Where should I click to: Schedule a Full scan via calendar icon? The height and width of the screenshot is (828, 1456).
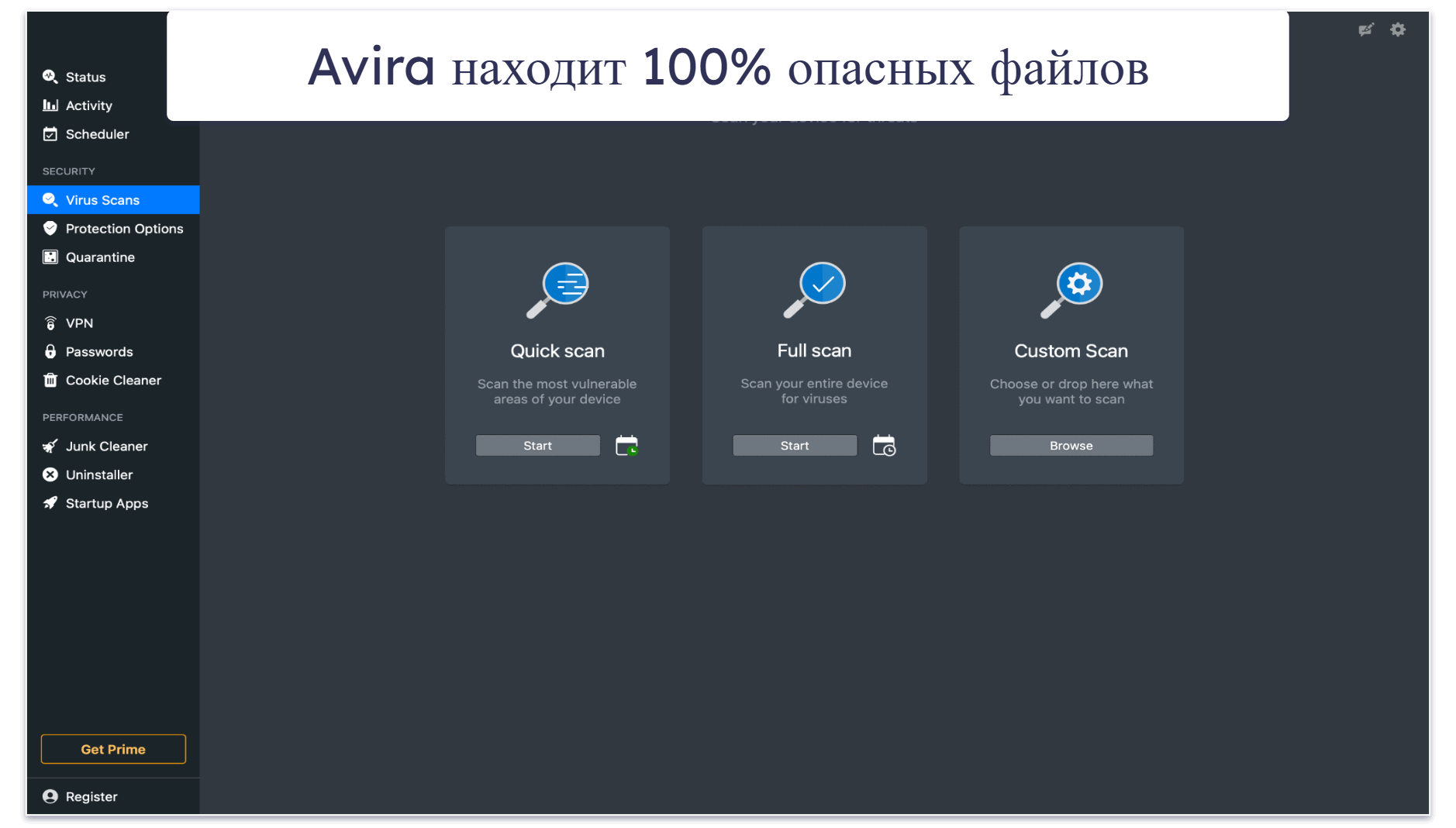point(884,446)
